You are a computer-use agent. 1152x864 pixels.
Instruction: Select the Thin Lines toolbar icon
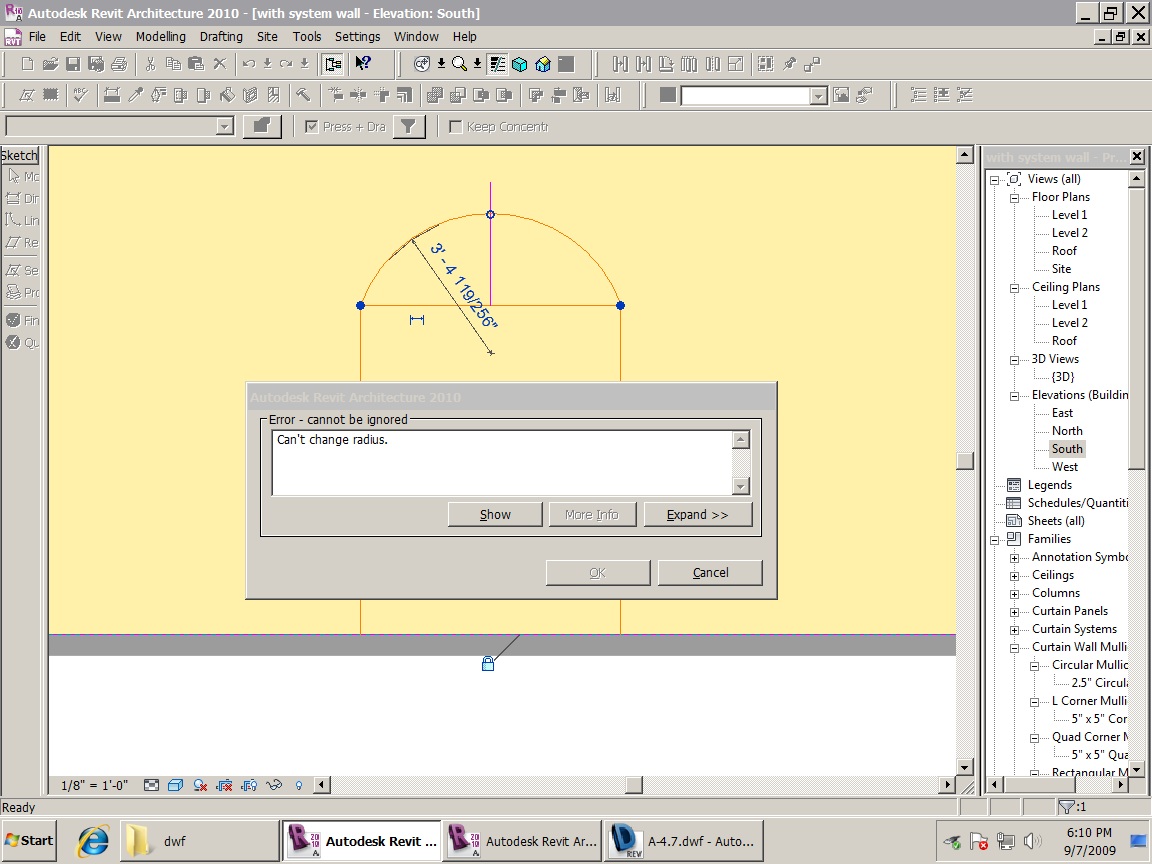[x=497, y=64]
